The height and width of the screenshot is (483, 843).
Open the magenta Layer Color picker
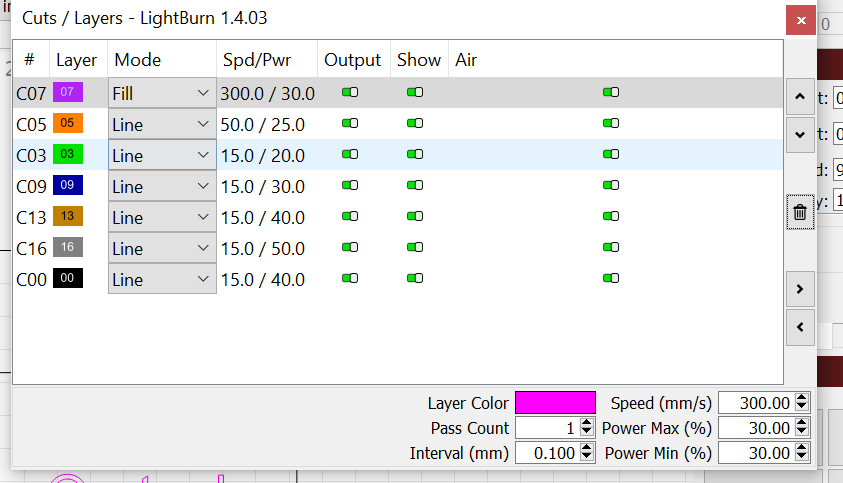coord(555,402)
